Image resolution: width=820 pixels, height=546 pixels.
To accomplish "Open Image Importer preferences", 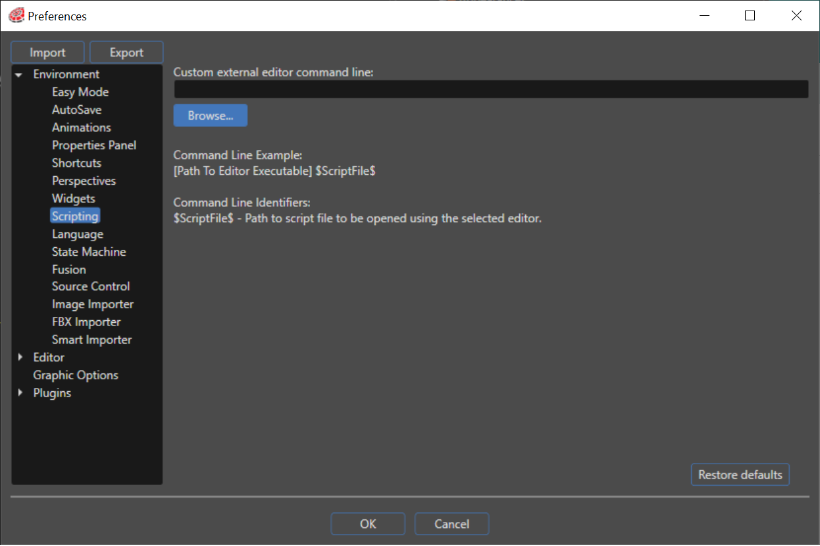I will click(x=93, y=304).
